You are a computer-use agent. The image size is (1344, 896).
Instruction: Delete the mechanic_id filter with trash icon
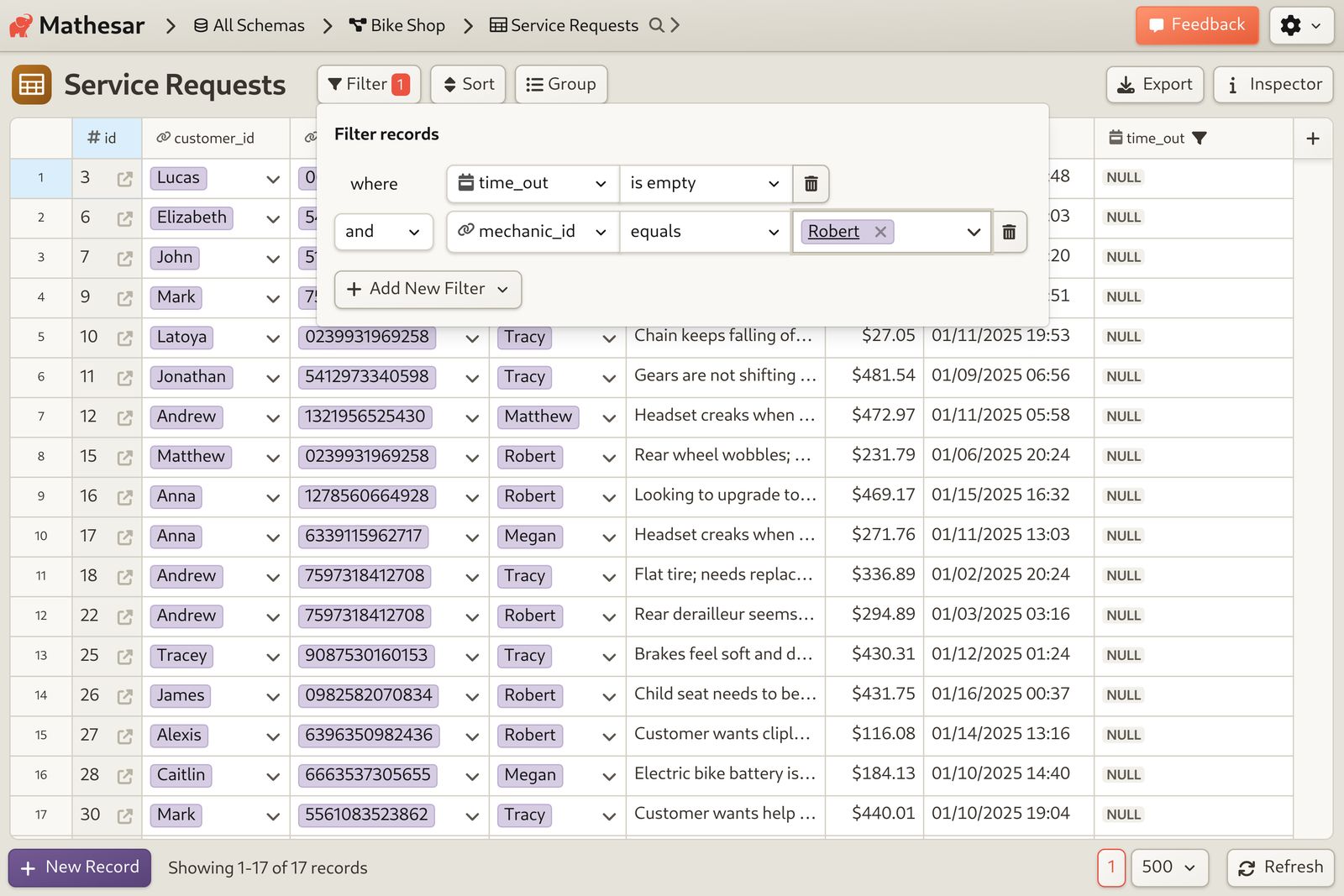[x=1009, y=232]
